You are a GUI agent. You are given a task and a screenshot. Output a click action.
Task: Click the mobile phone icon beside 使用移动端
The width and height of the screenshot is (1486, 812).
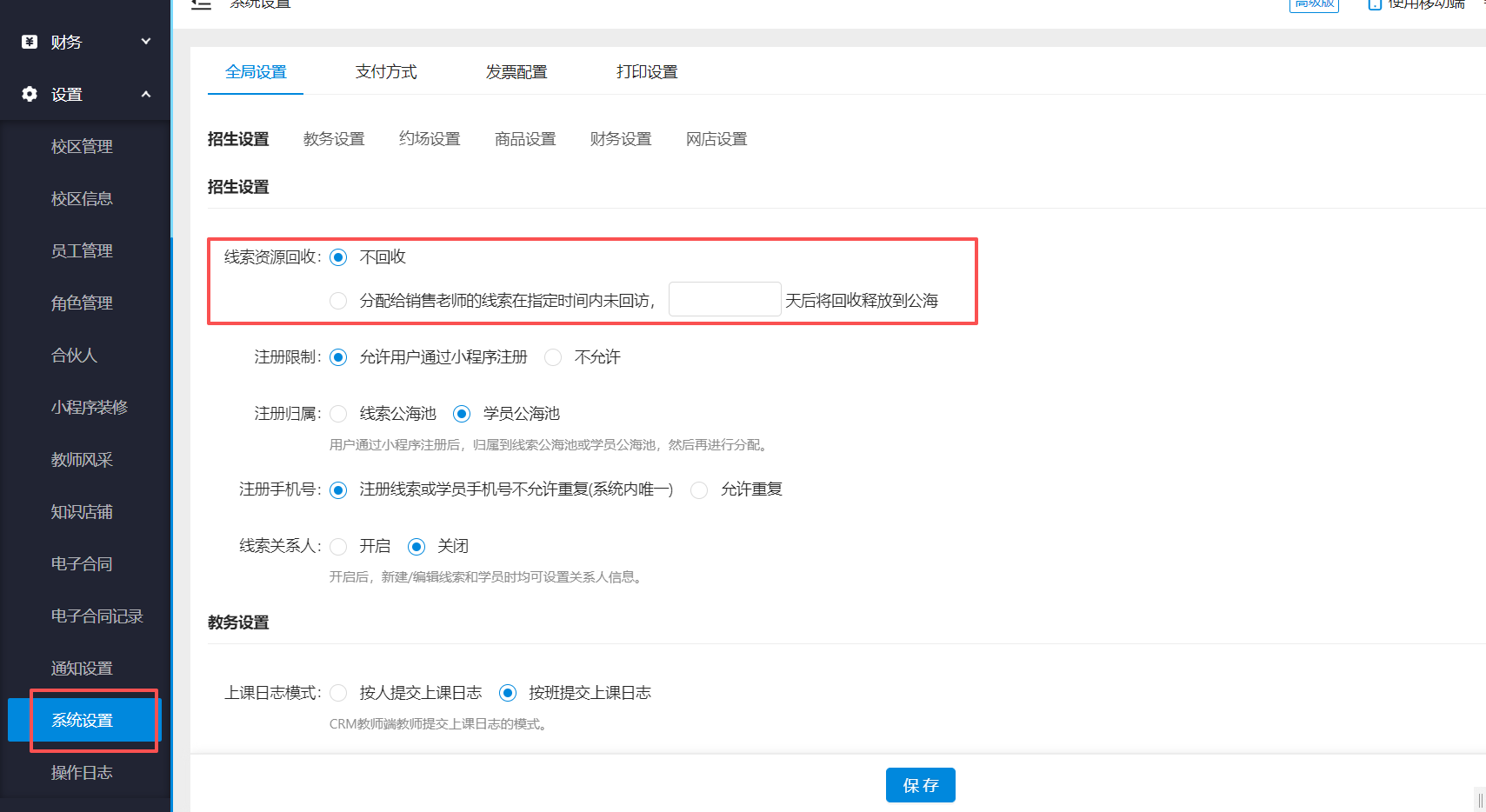(1375, 5)
